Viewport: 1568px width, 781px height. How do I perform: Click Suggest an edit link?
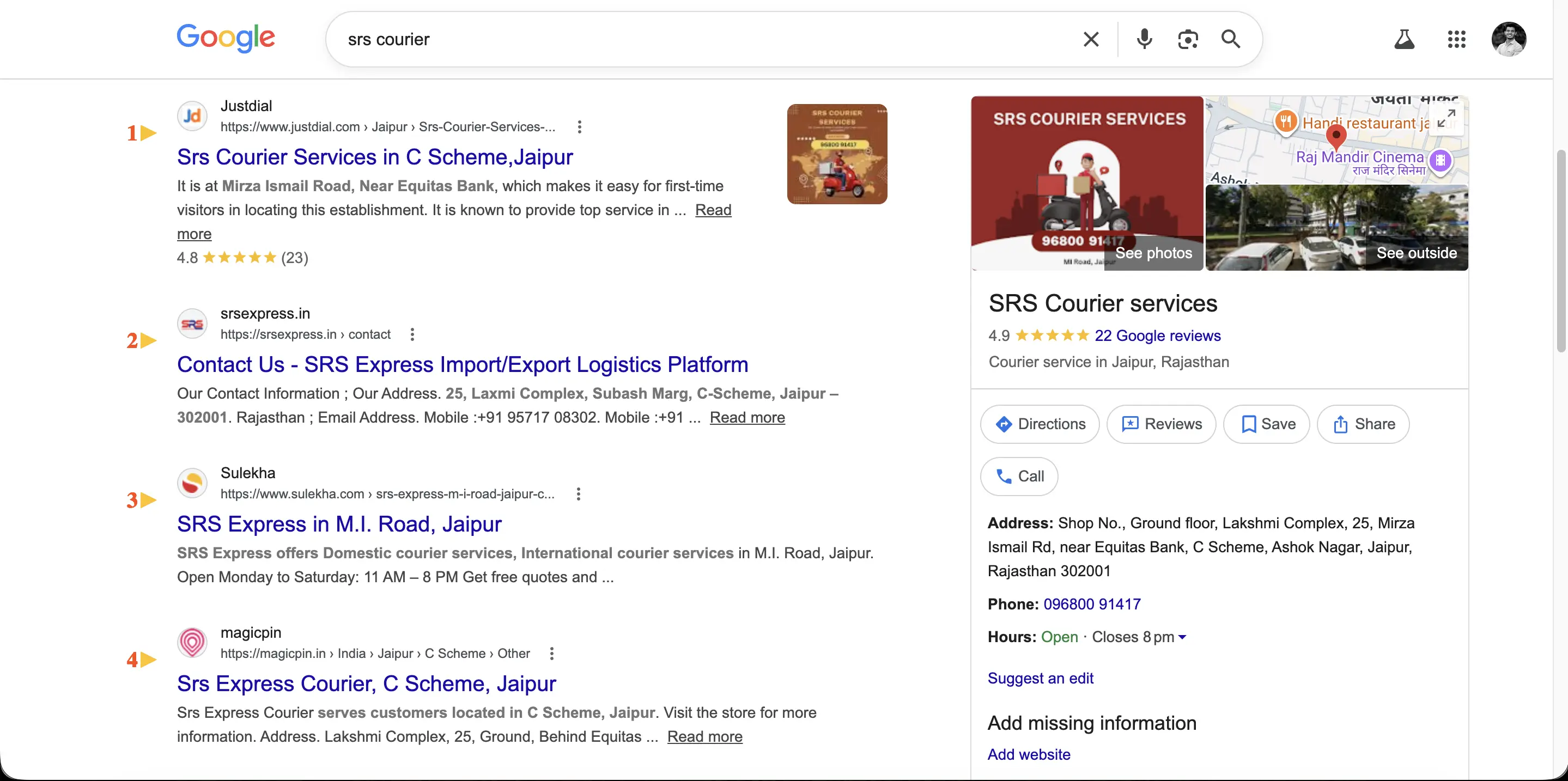[1040, 678]
